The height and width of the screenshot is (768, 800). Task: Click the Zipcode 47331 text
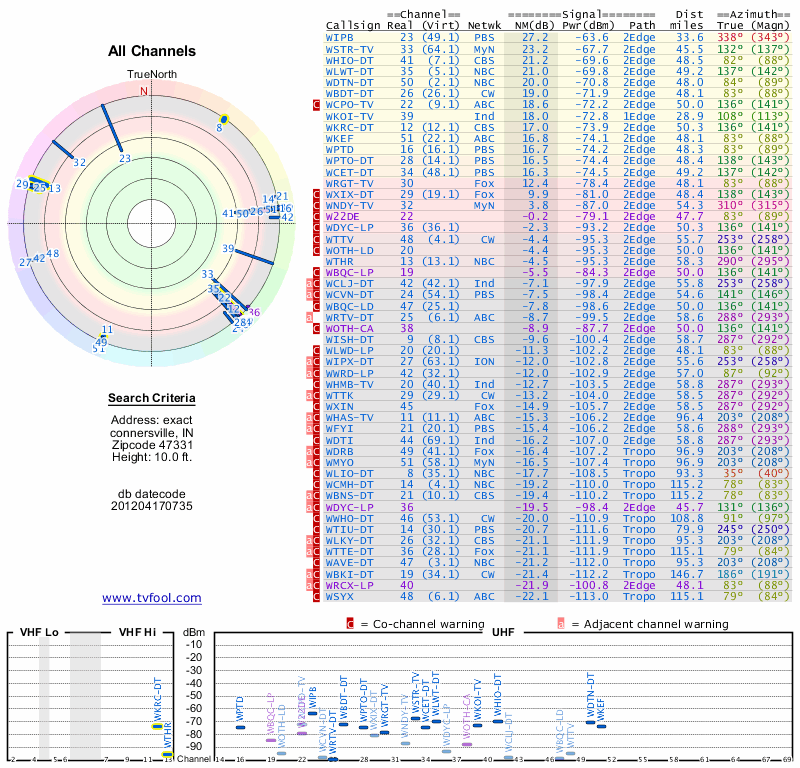[152, 444]
